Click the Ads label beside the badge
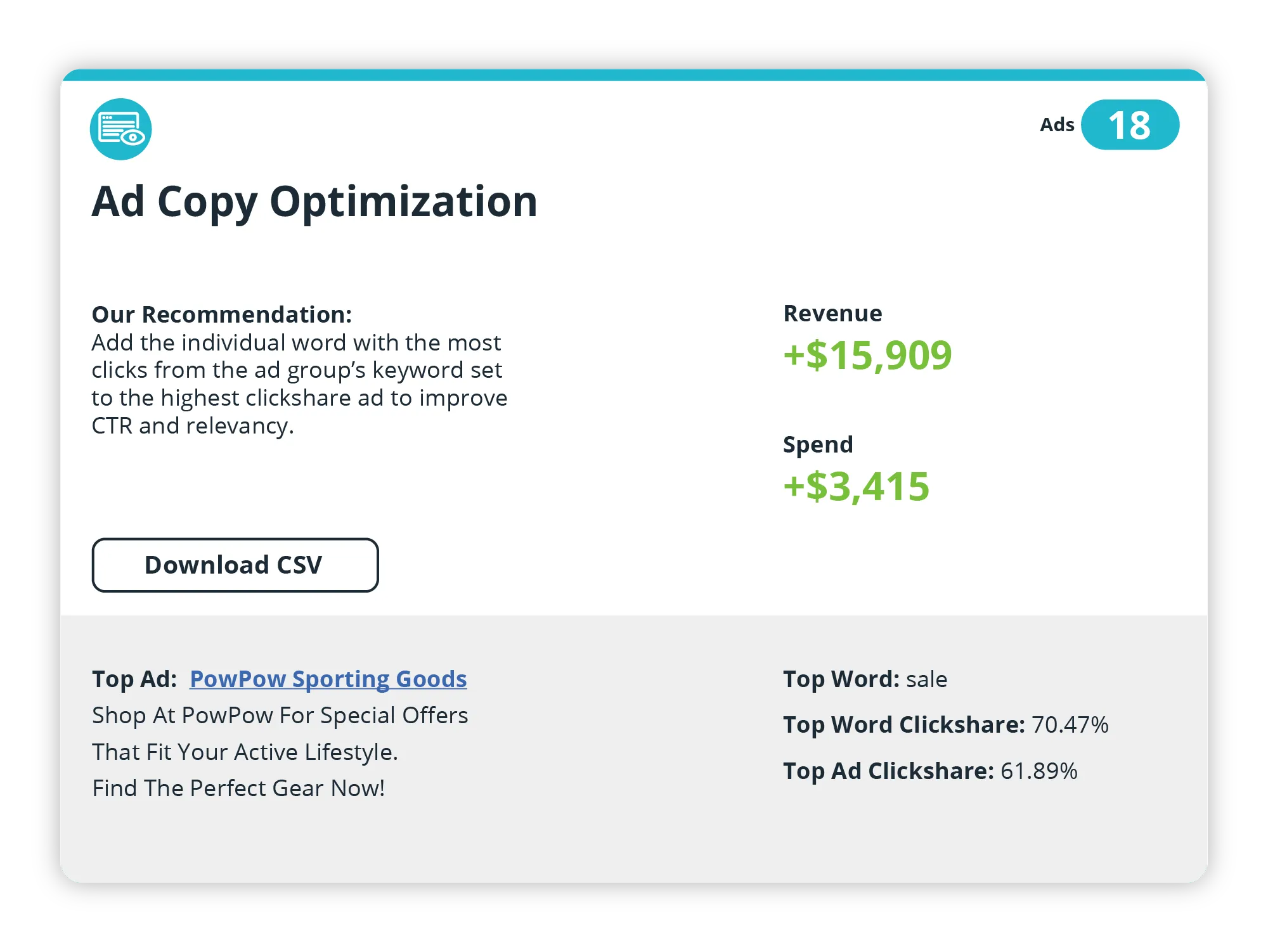The image size is (1268, 952). (x=1056, y=125)
